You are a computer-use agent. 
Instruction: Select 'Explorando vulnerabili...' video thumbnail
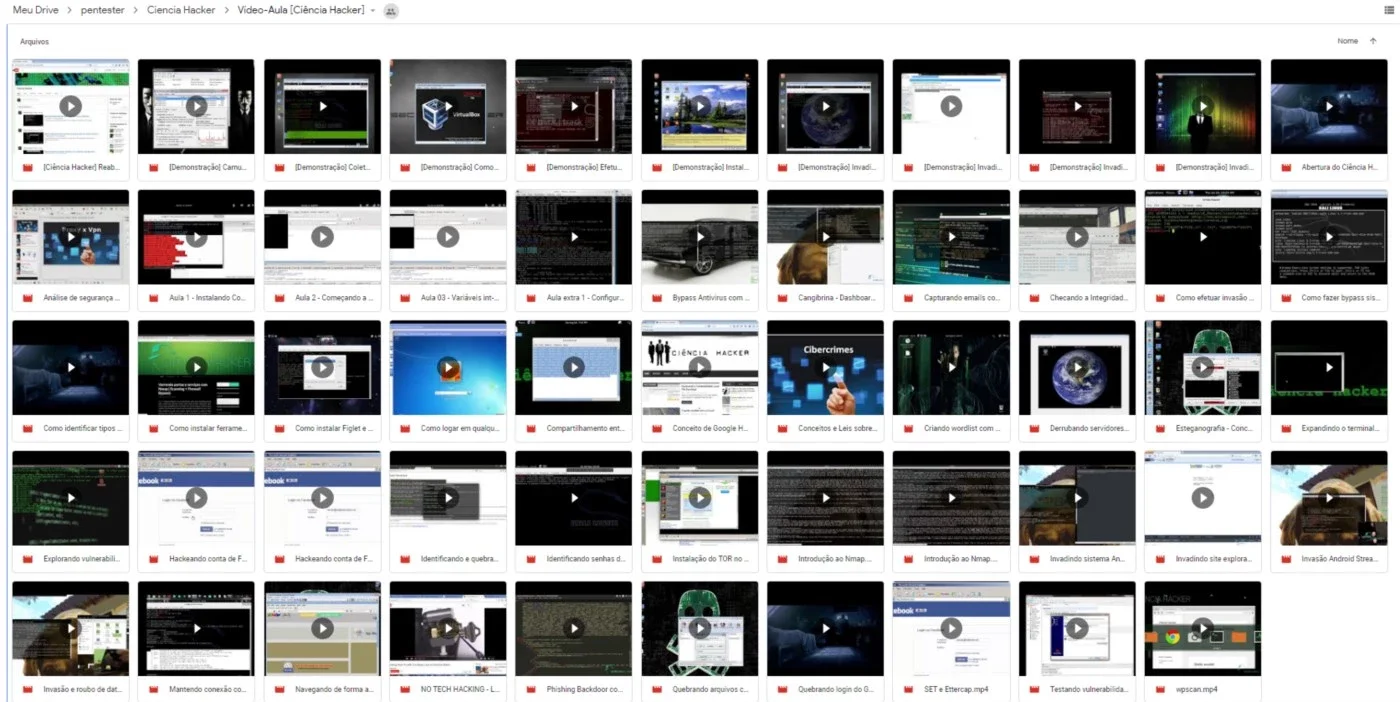(x=70, y=498)
